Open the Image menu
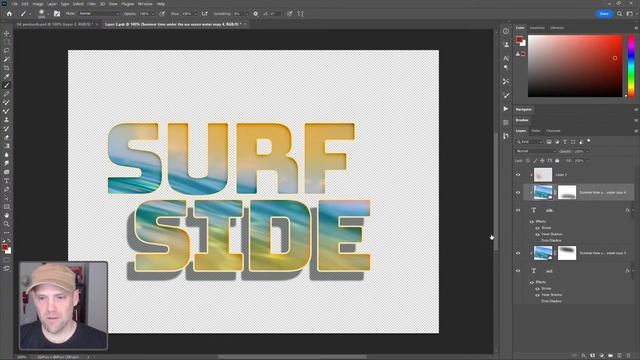Image resolution: width=640 pixels, height=360 pixels. pyautogui.click(x=38, y=4)
